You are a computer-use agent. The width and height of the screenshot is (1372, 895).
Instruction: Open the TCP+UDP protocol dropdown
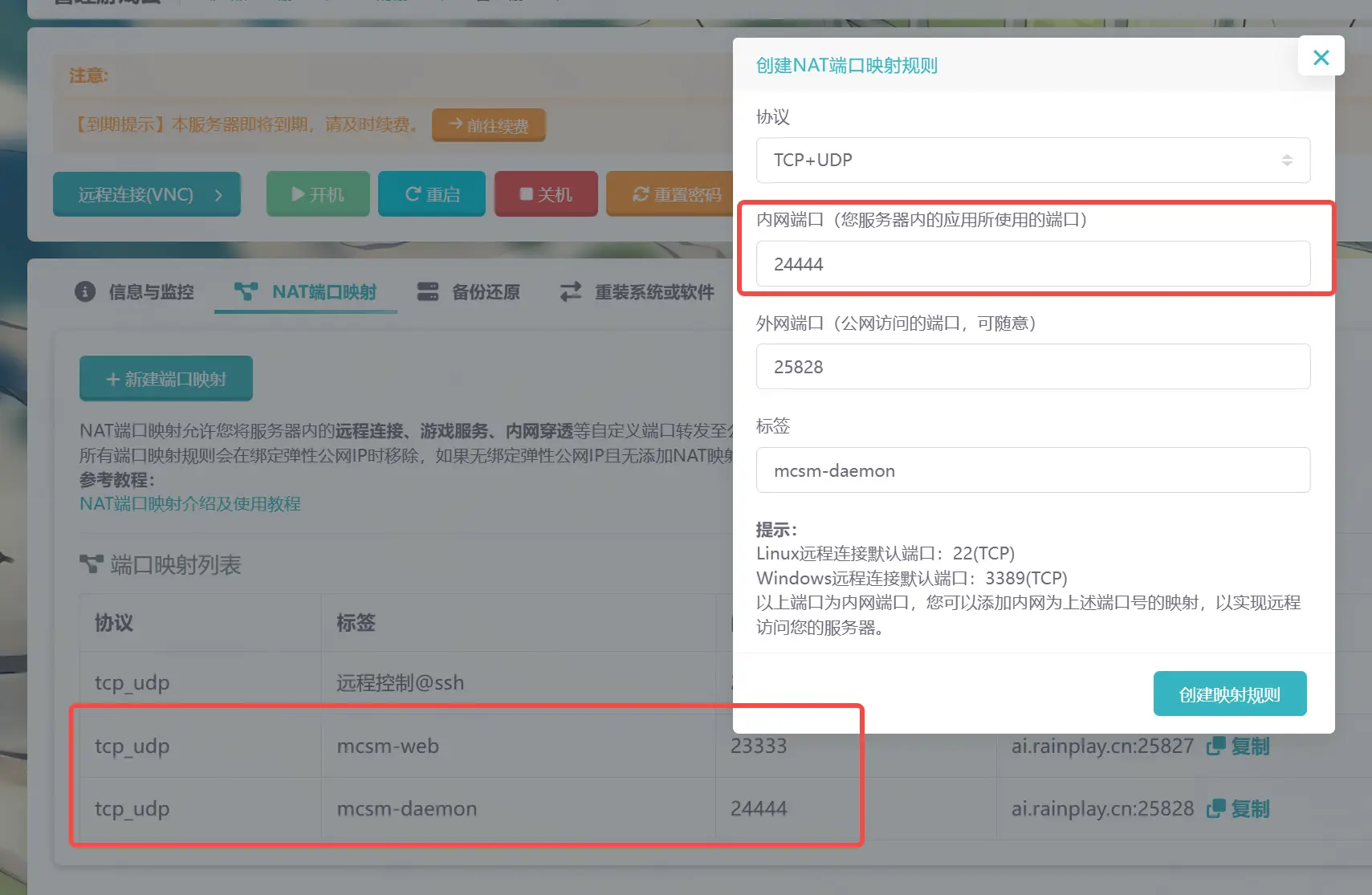[x=1032, y=160]
